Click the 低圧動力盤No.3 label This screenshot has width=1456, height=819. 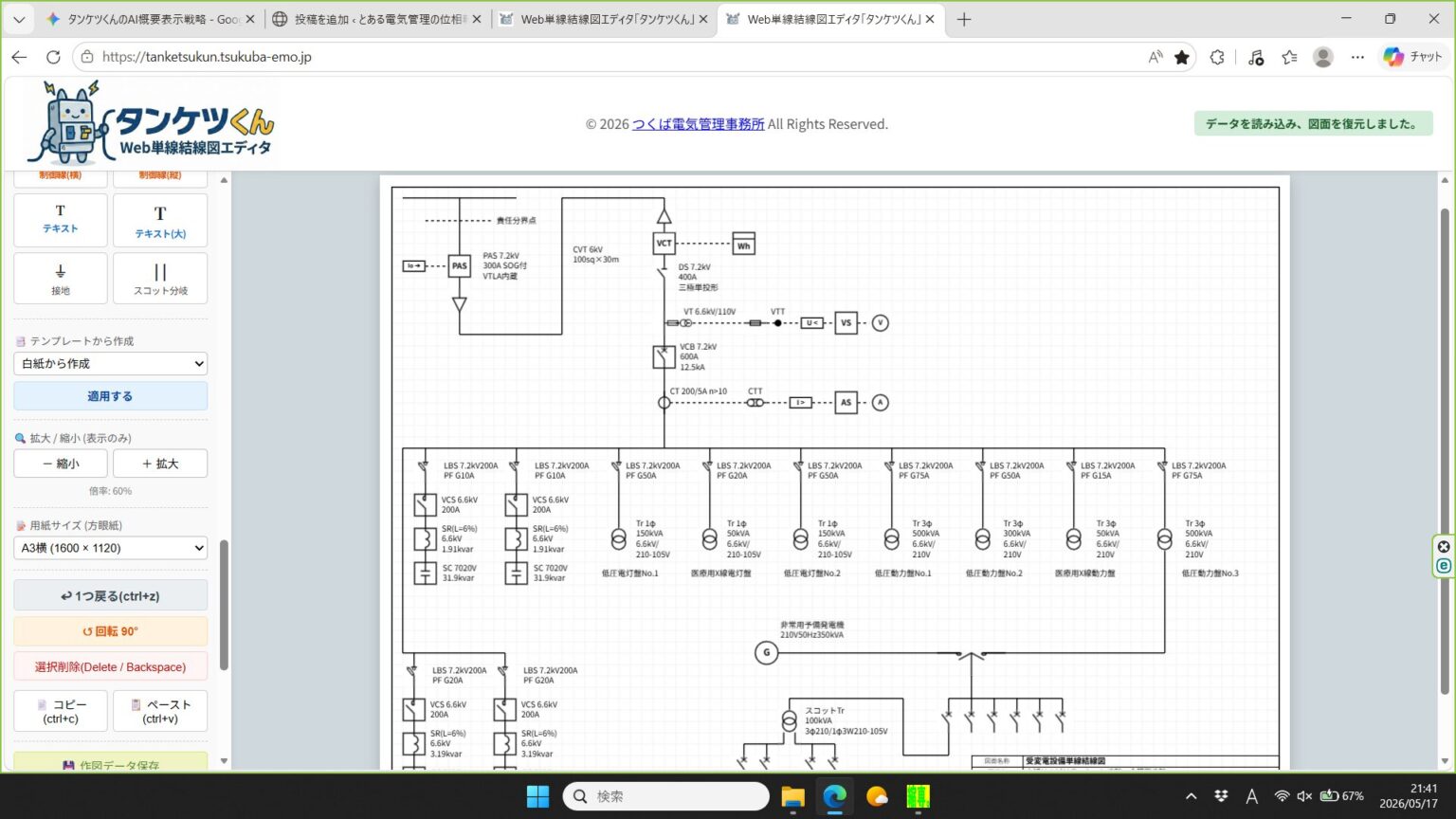point(1210,573)
